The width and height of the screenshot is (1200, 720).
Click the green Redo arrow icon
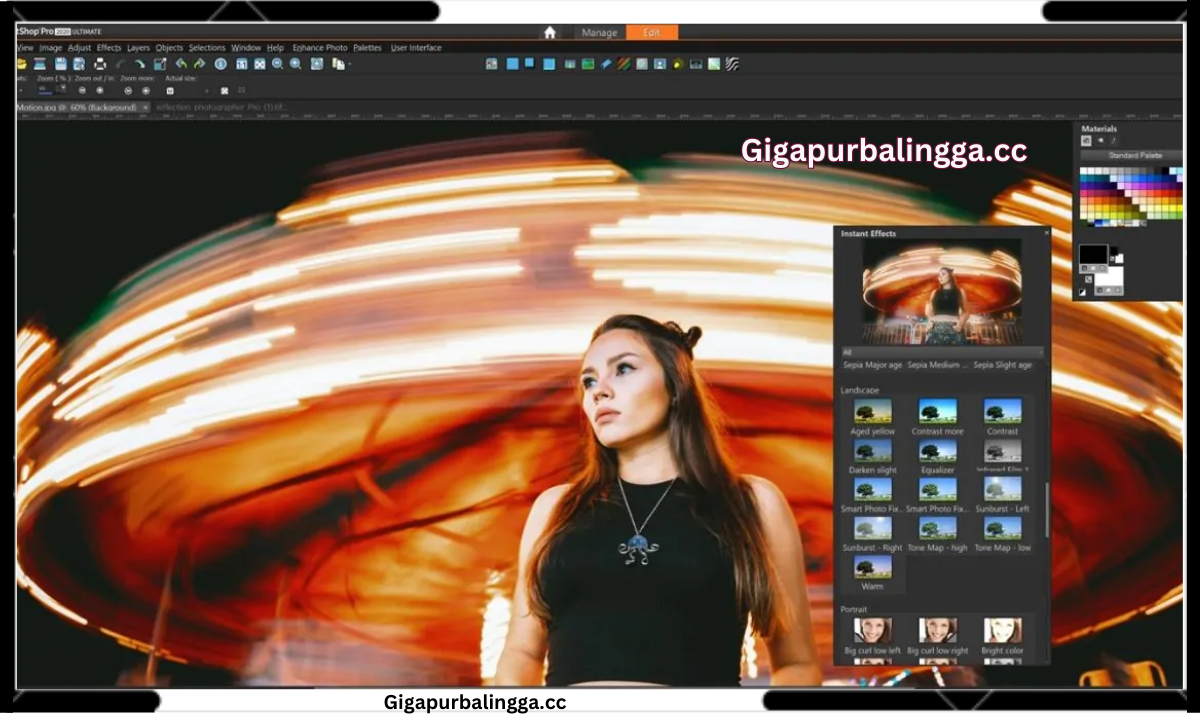click(x=199, y=64)
